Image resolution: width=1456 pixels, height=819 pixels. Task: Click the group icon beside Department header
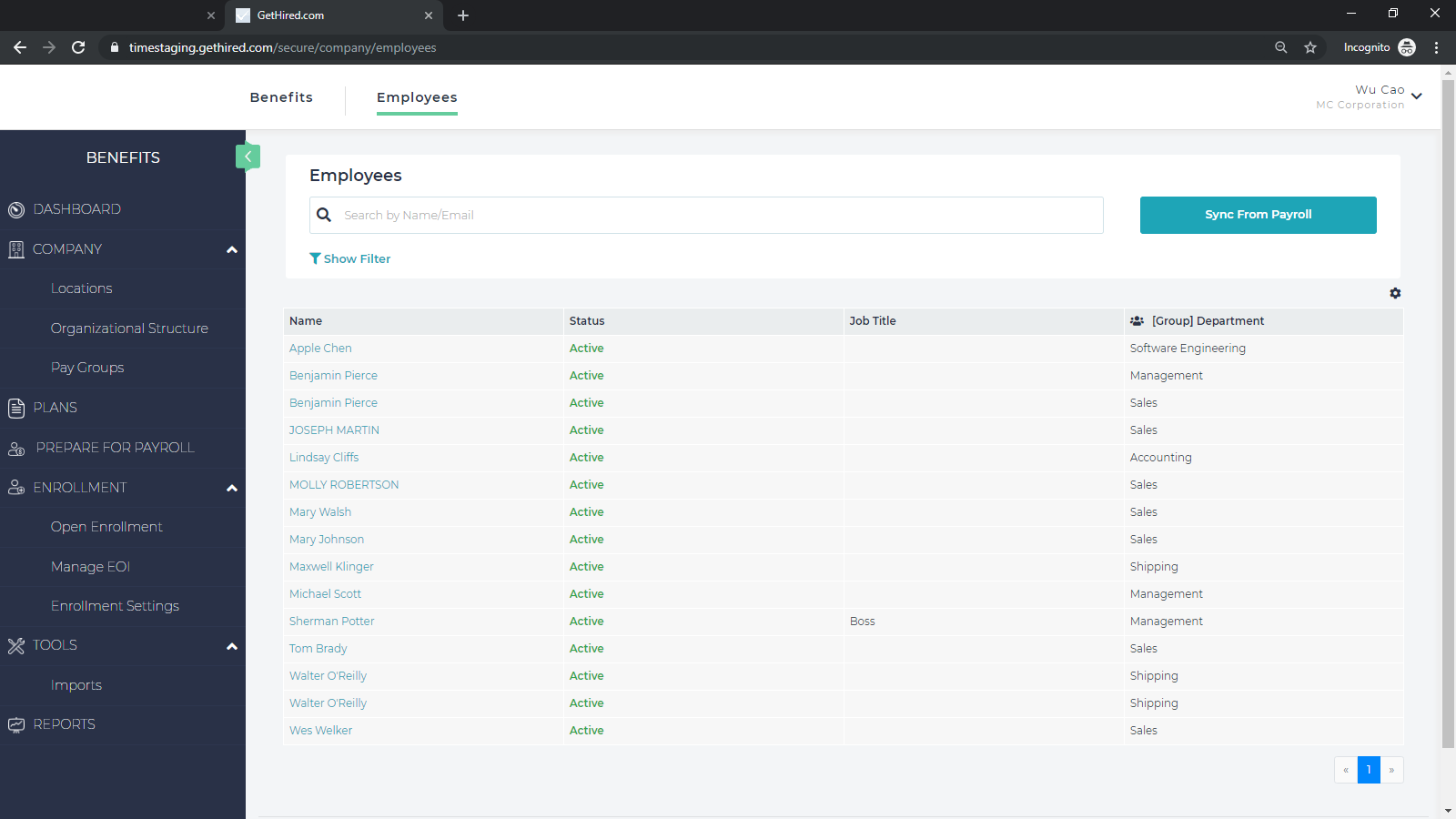[1136, 320]
